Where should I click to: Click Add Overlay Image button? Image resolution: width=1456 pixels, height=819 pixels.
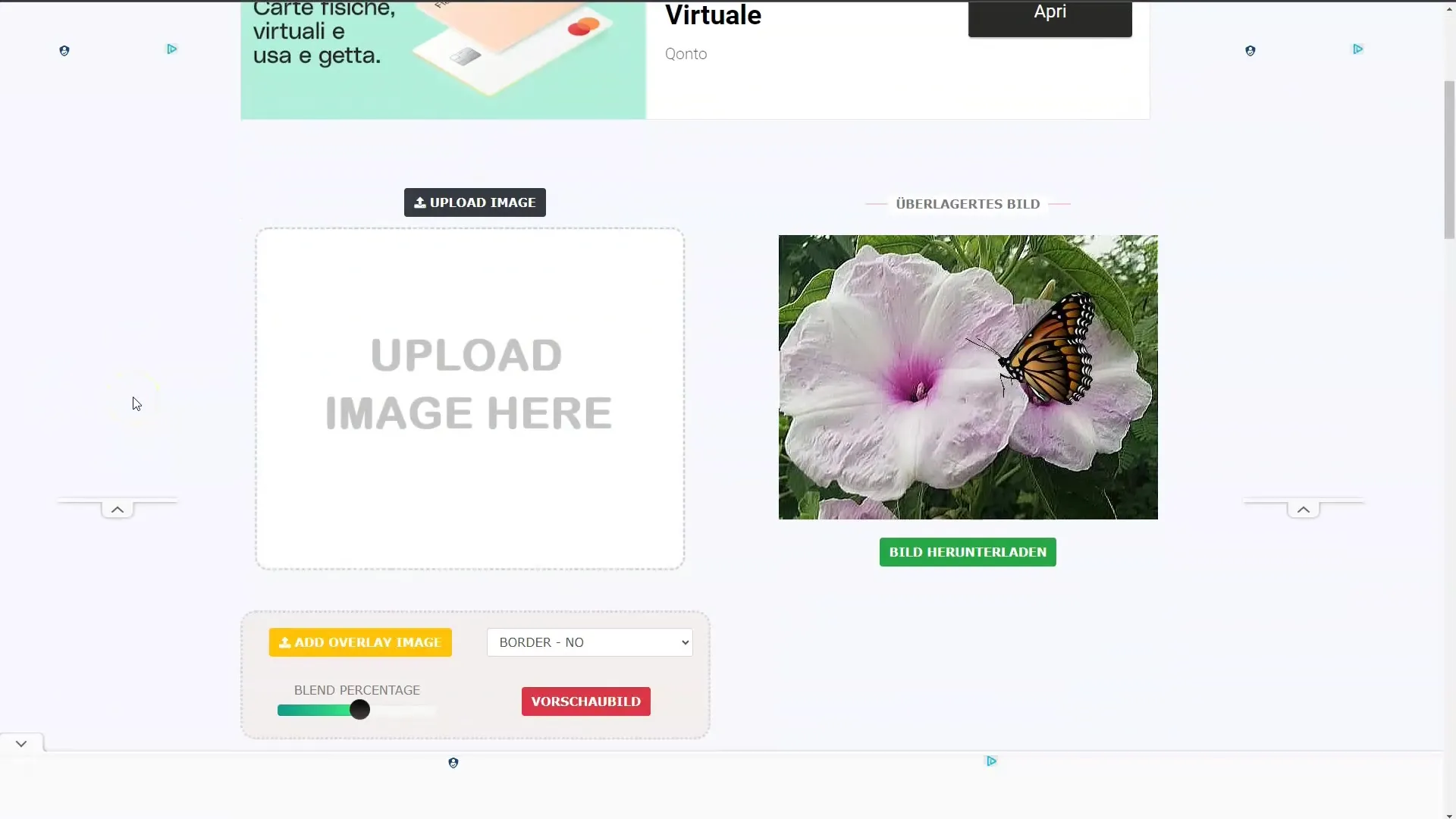point(360,642)
